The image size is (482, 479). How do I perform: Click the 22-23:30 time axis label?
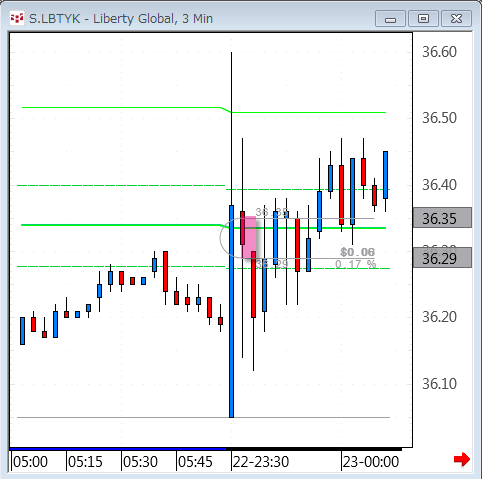[x=261, y=462]
